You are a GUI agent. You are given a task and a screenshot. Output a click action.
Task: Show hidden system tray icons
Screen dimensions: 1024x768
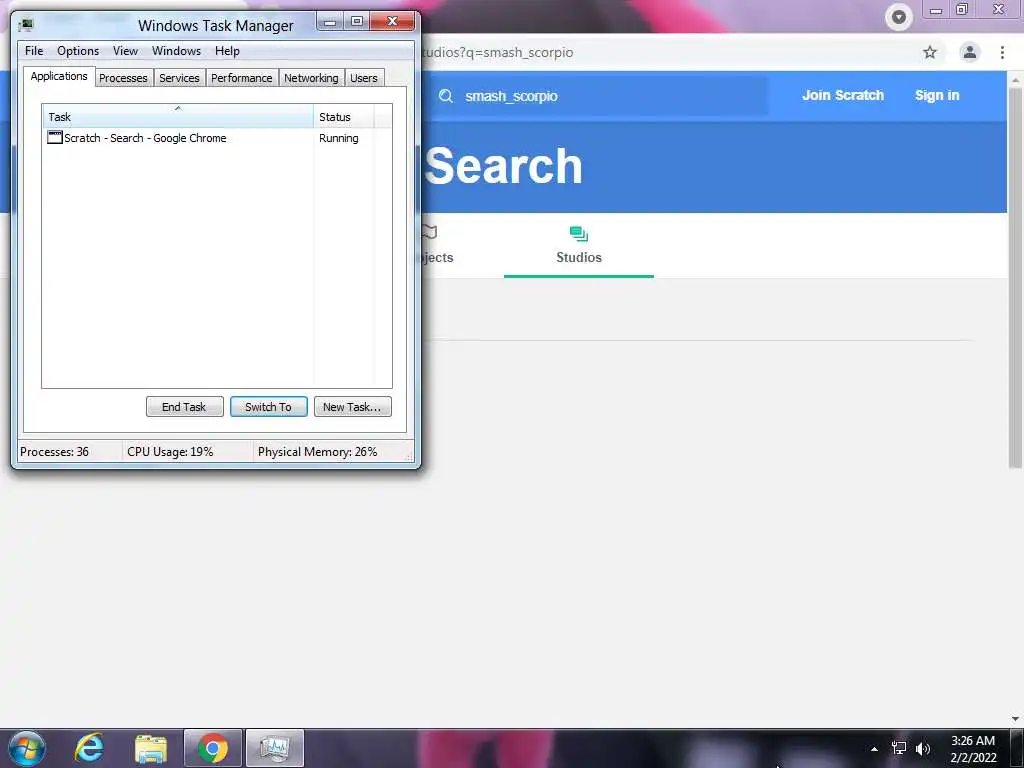click(874, 749)
